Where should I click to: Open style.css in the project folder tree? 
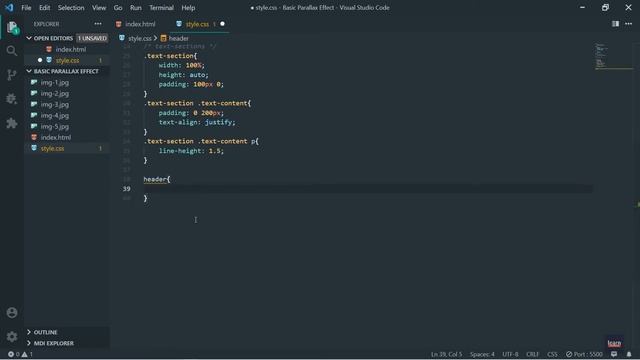(x=52, y=149)
